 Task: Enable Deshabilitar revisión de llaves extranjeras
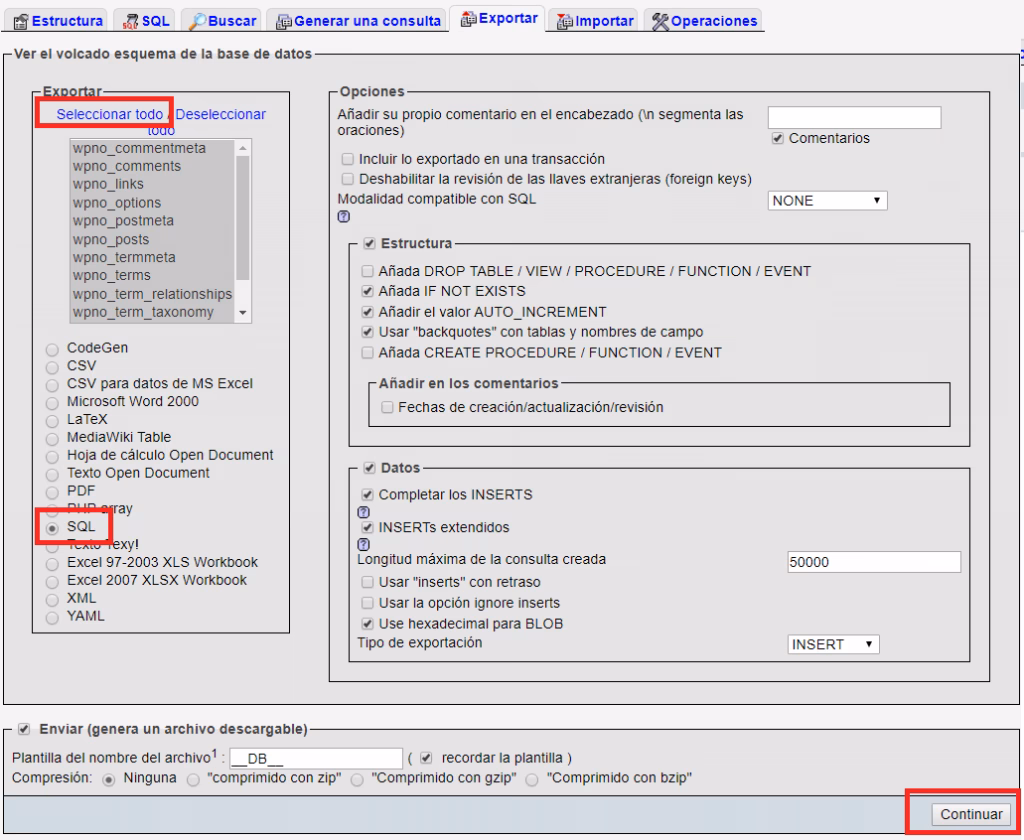(347, 179)
